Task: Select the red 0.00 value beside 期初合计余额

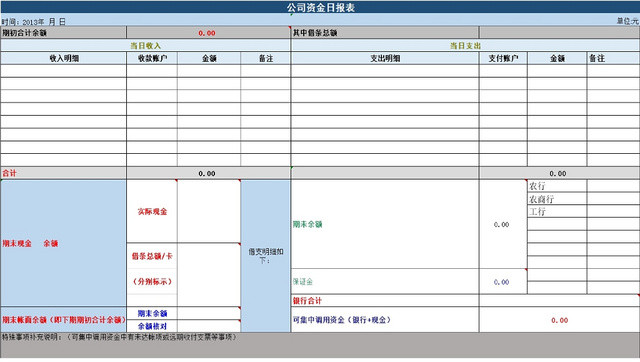Action: pos(208,33)
